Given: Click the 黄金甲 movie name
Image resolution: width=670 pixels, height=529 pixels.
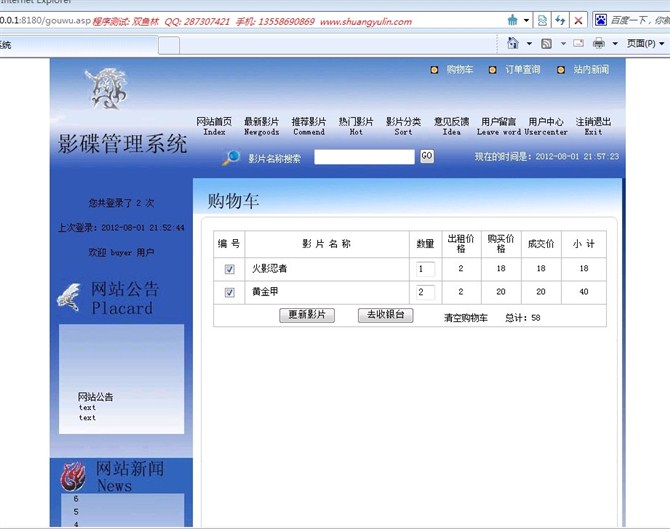Looking at the screenshot, I should click(265, 291).
